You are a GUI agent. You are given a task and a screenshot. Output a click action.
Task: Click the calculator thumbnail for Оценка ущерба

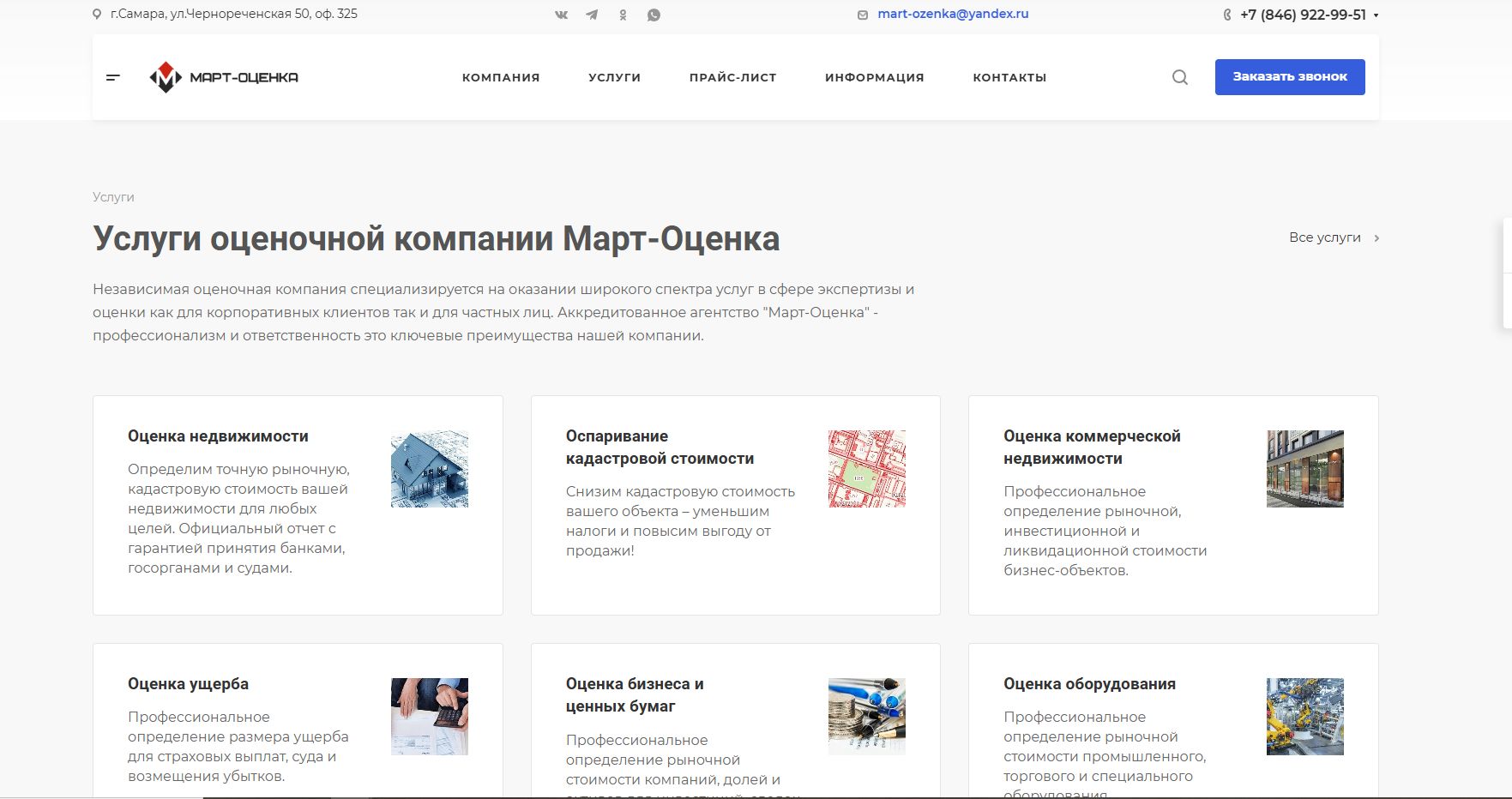[x=430, y=717]
